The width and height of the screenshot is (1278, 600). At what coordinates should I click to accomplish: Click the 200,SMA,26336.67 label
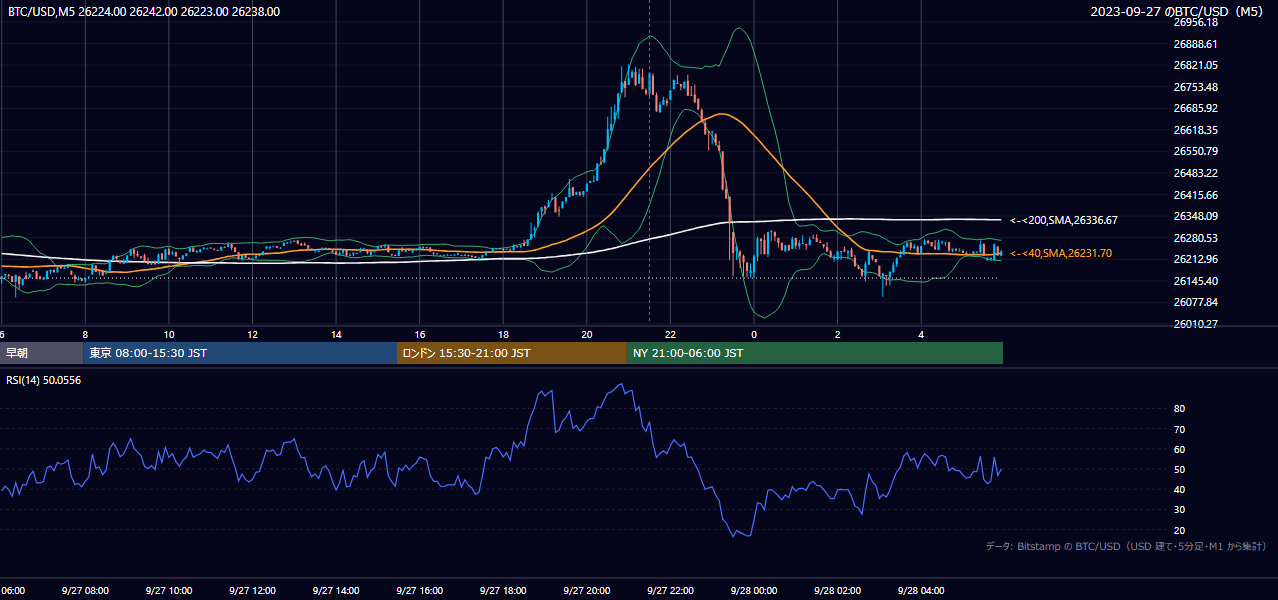click(1063, 220)
